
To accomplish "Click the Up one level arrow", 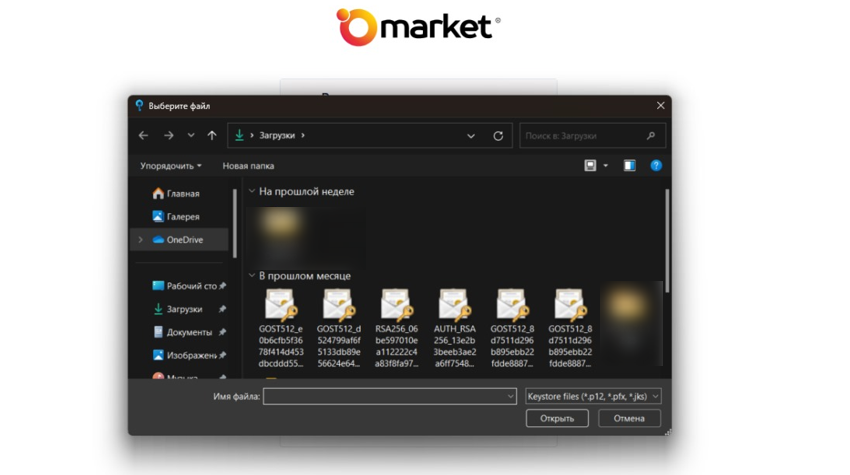I will pyautogui.click(x=212, y=136).
